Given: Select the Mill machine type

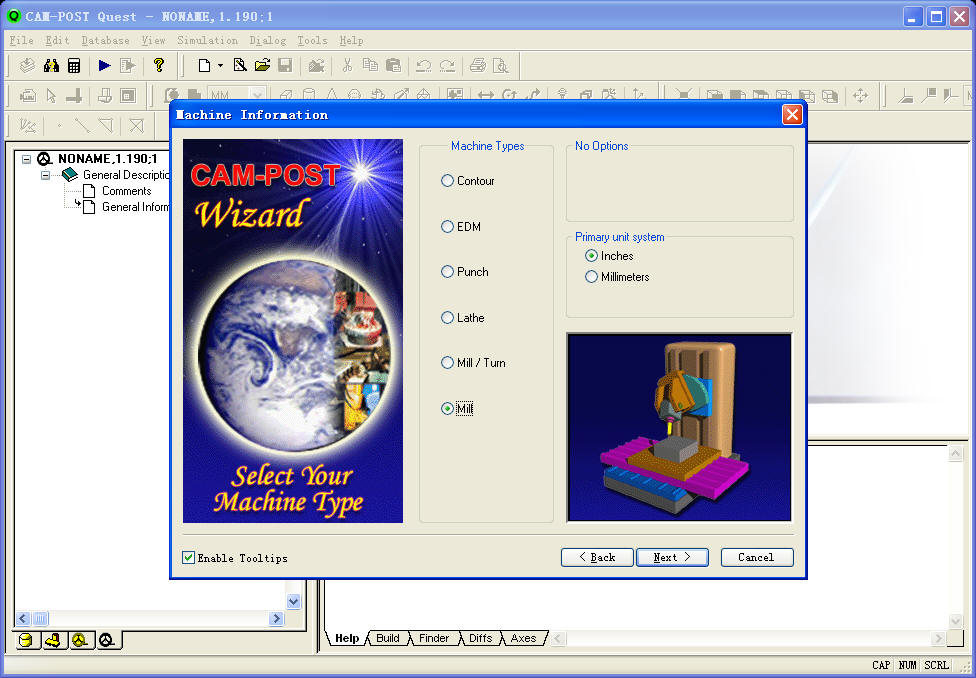Looking at the screenshot, I should (x=457, y=408).
